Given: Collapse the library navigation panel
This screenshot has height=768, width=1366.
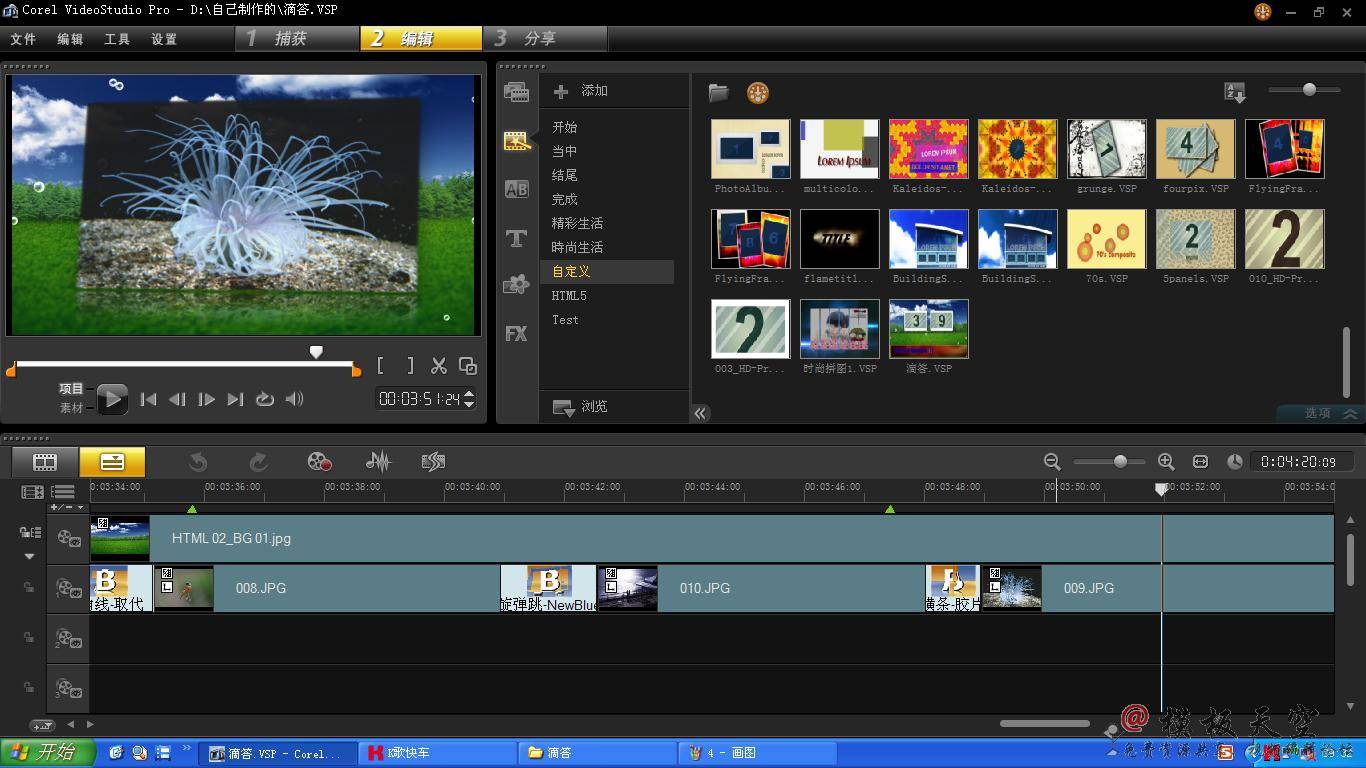Looking at the screenshot, I should tap(700, 413).
